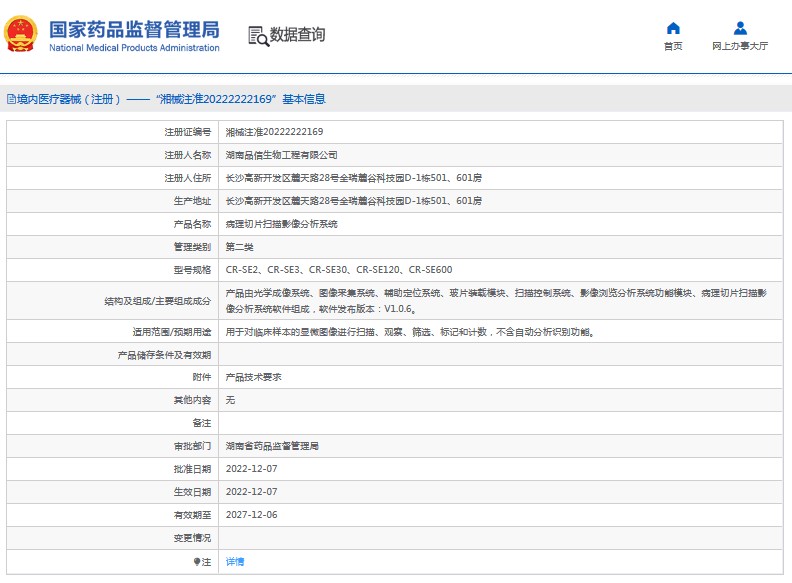This screenshot has width=792, height=583.
Task: Click 第二类 management category value
Action: (239, 247)
